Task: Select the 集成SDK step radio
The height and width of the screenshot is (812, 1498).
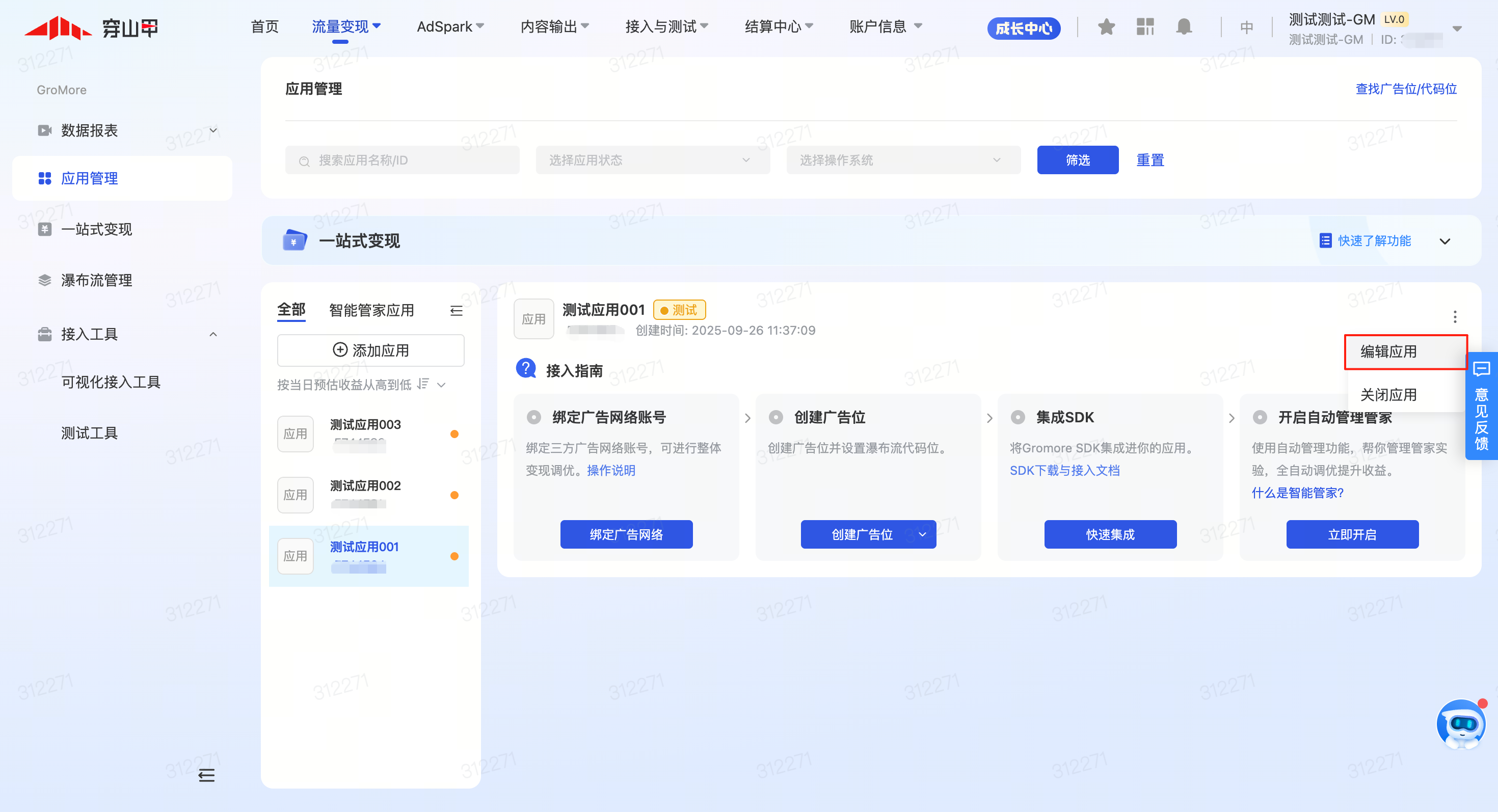Action: (1018, 417)
